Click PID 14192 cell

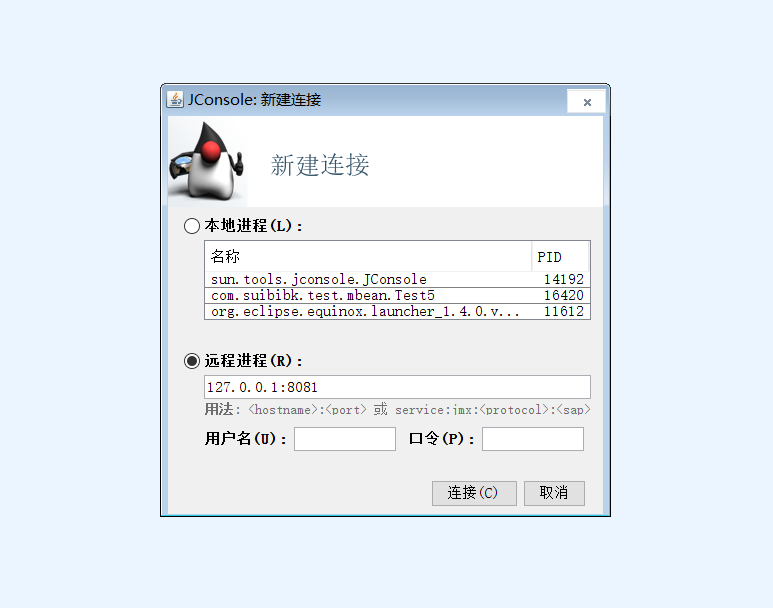tap(563, 279)
